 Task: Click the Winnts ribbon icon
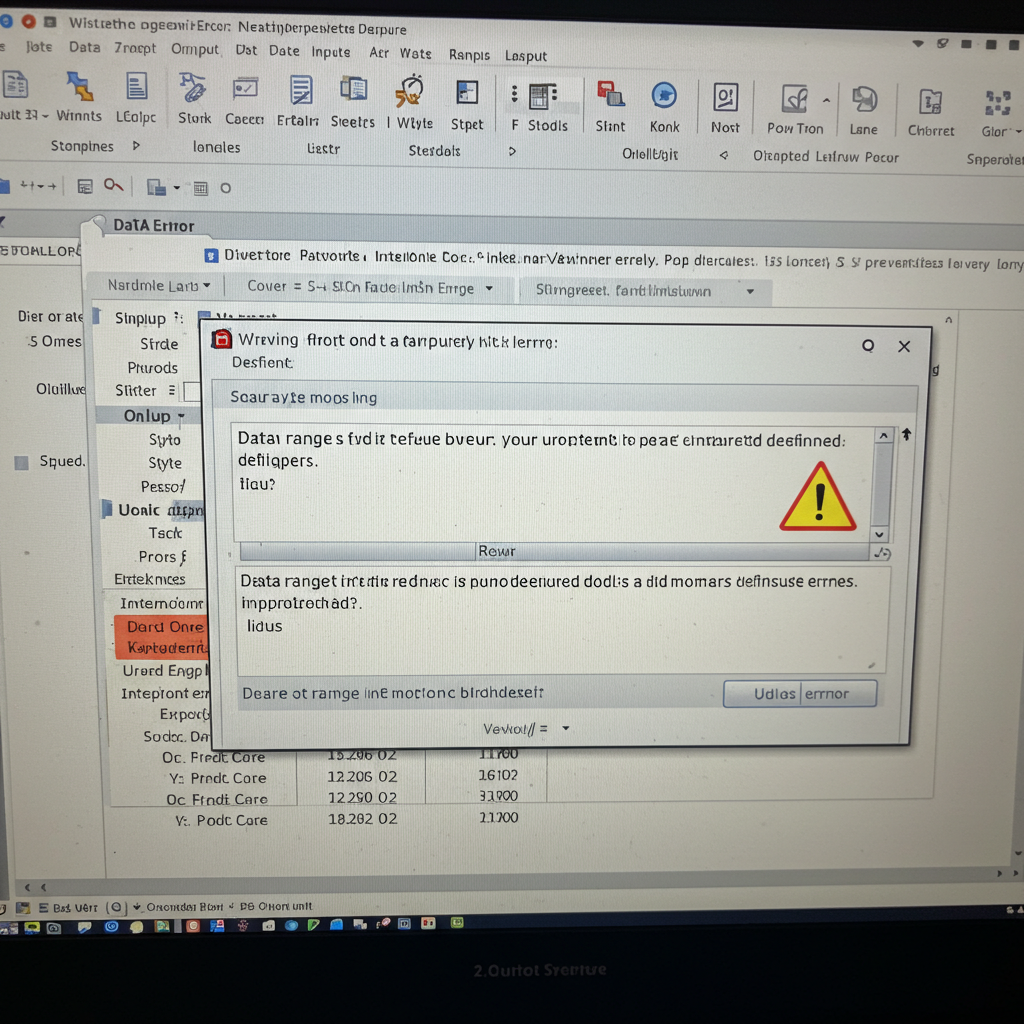pyautogui.click(x=79, y=87)
